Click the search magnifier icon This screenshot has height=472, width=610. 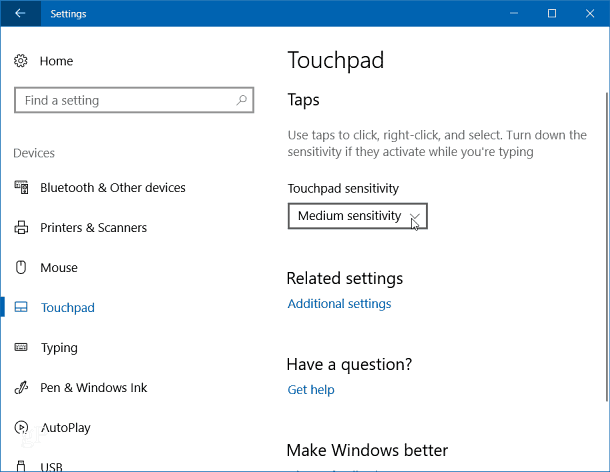[x=242, y=100]
